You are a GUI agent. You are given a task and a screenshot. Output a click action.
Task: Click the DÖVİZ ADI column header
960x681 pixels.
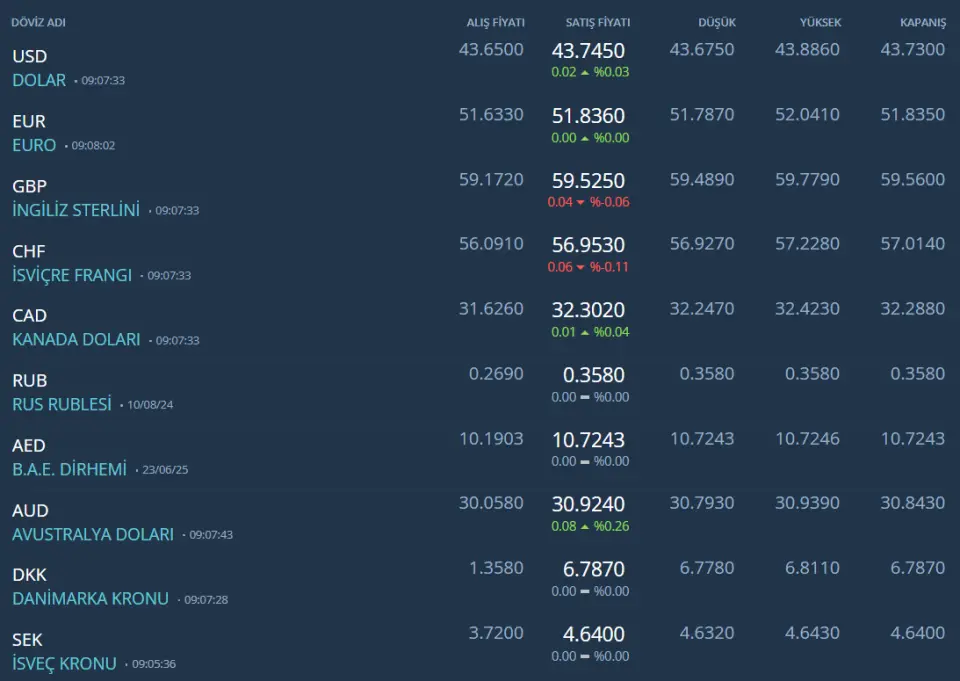pyautogui.click(x=38, y=23)
